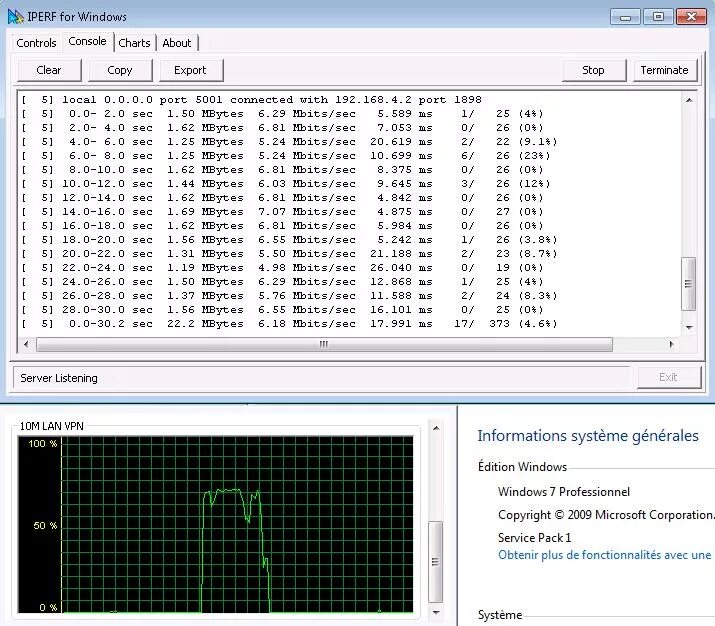Click the 0.0-30.2 sec summary row
715x626 pixels.
(x=290, y=324)
